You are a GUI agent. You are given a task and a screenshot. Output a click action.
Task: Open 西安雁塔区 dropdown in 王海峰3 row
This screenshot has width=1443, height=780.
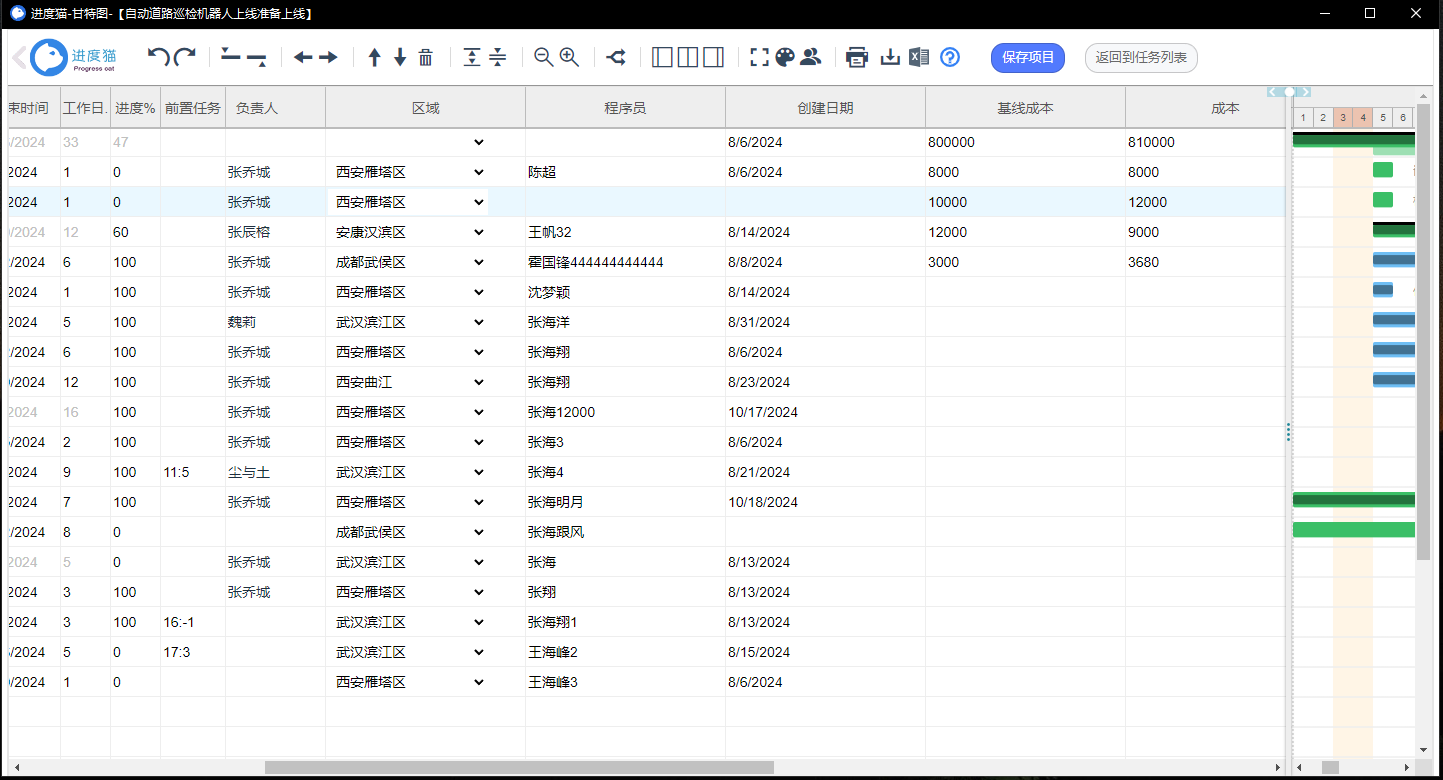pos(407,682)
